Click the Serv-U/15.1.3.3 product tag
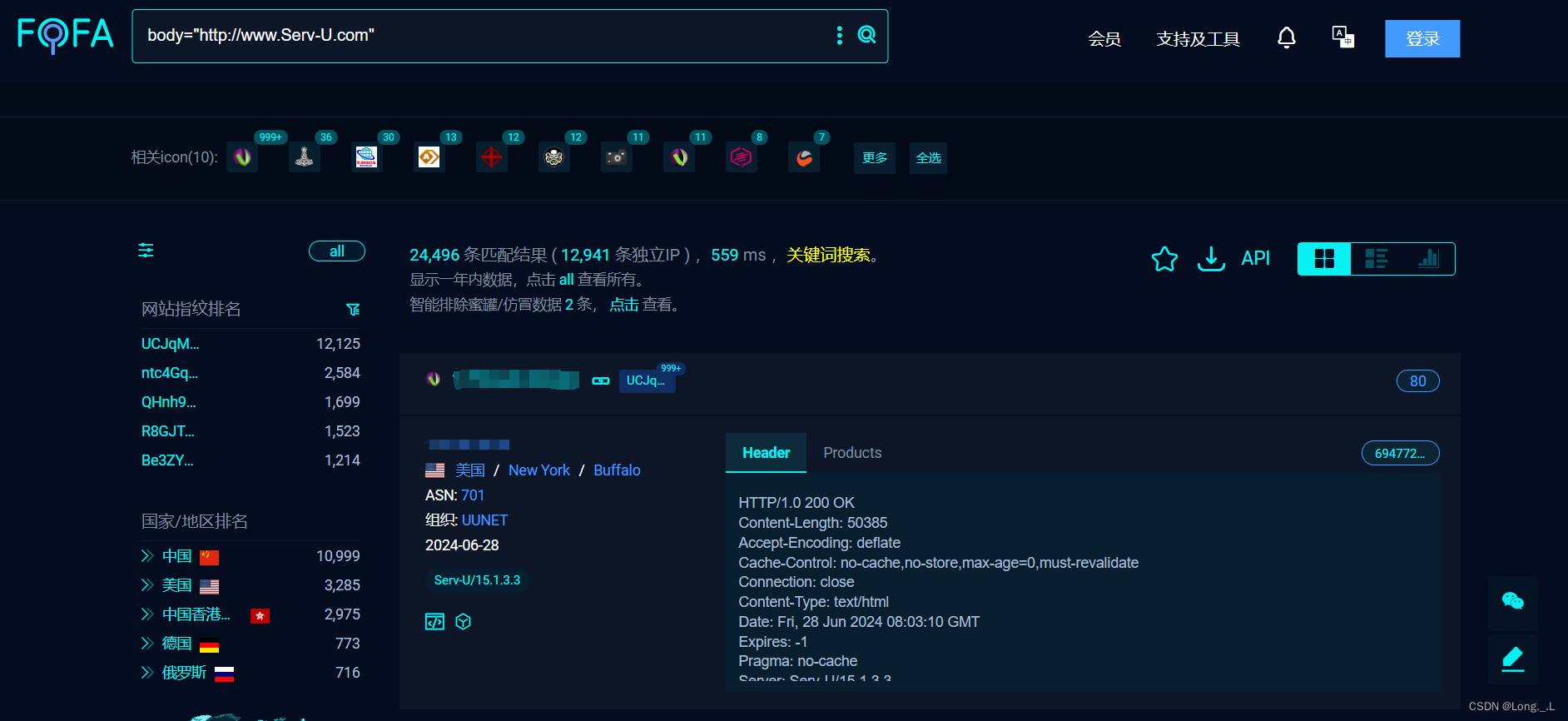 tap(477, 580)
